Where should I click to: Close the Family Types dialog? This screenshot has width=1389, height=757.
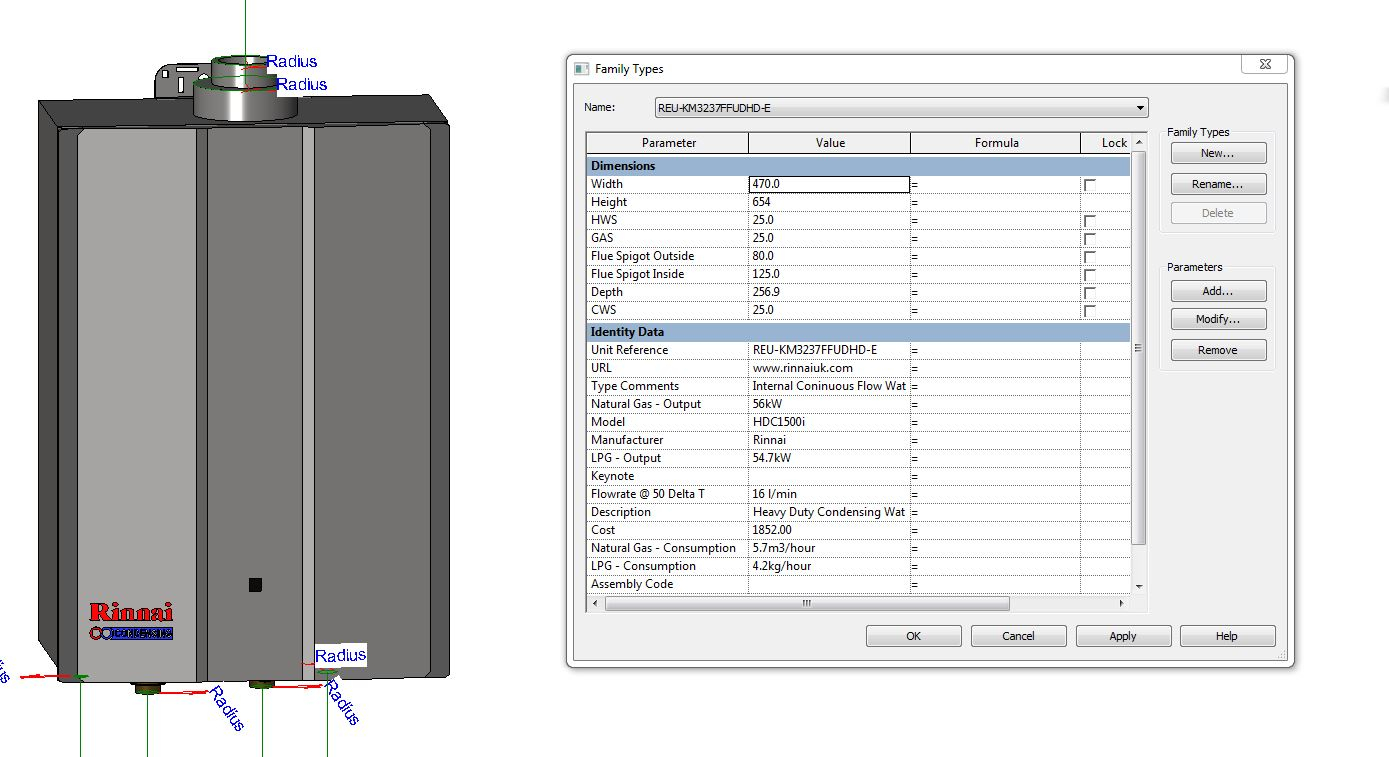[1264, 65]
